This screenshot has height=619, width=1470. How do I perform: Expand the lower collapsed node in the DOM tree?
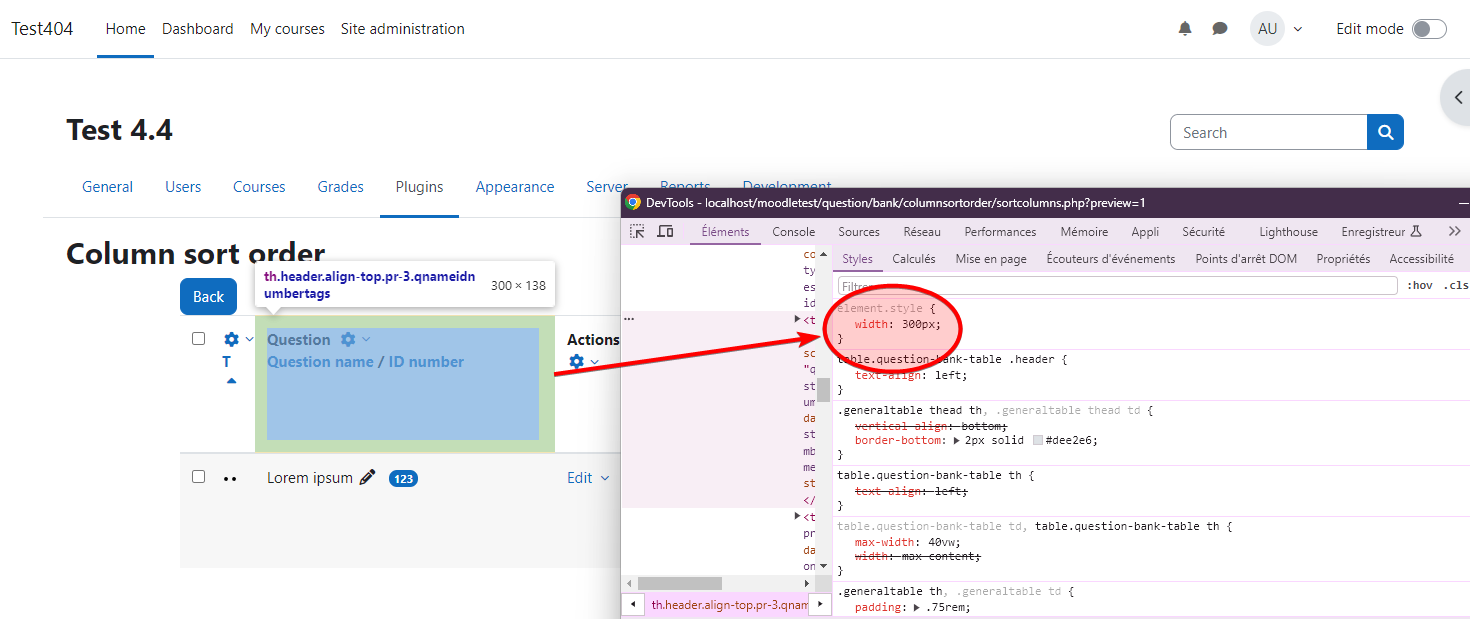798,517
